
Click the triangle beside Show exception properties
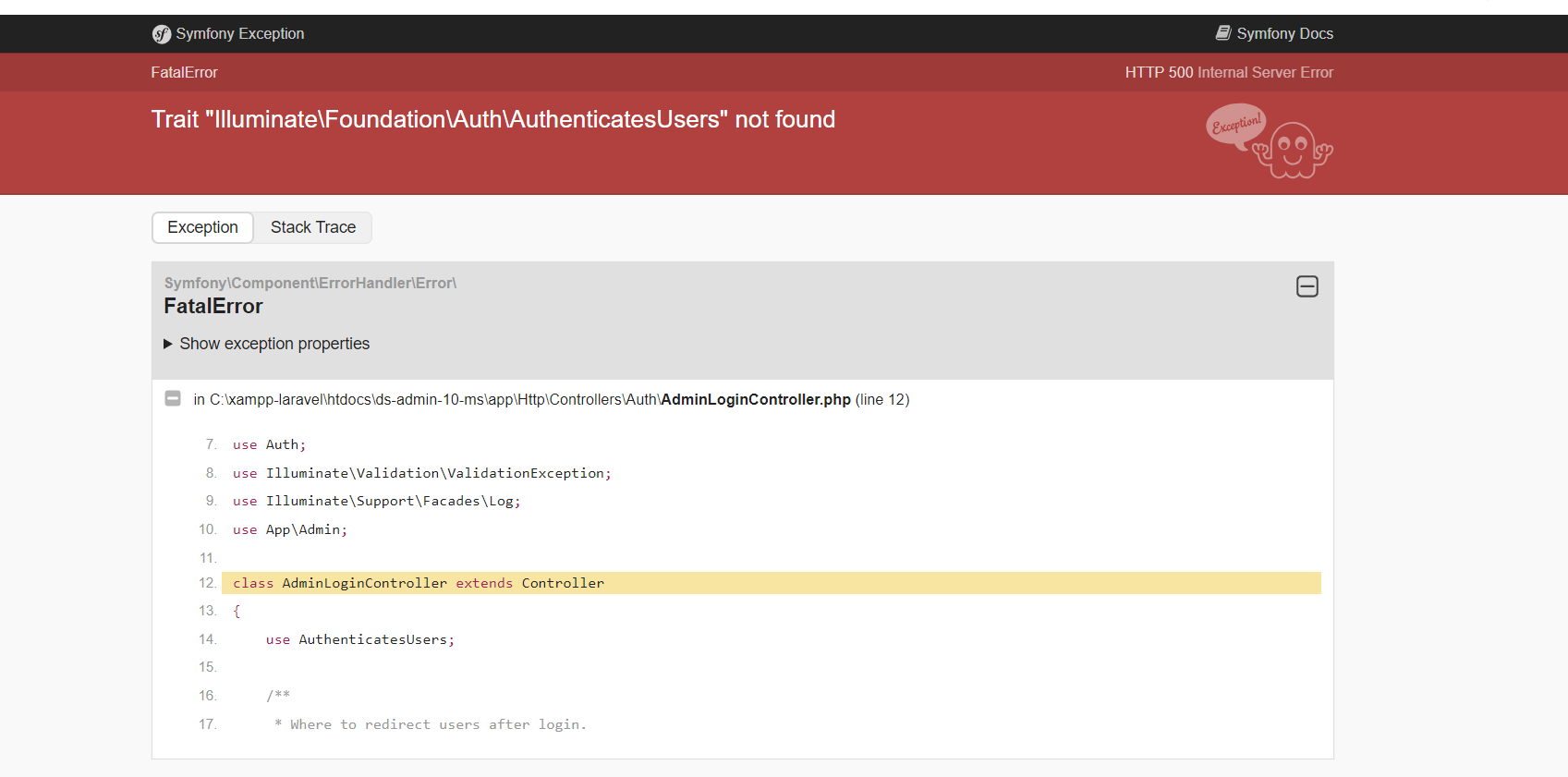pyautogui.click(x=168, y=344)
